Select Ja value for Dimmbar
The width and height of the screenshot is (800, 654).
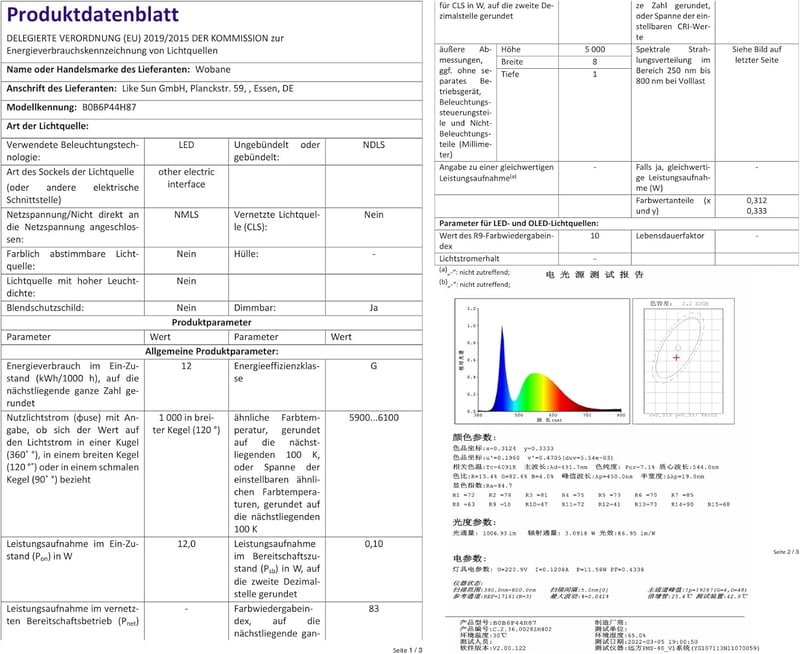click(x=373, y=308)
